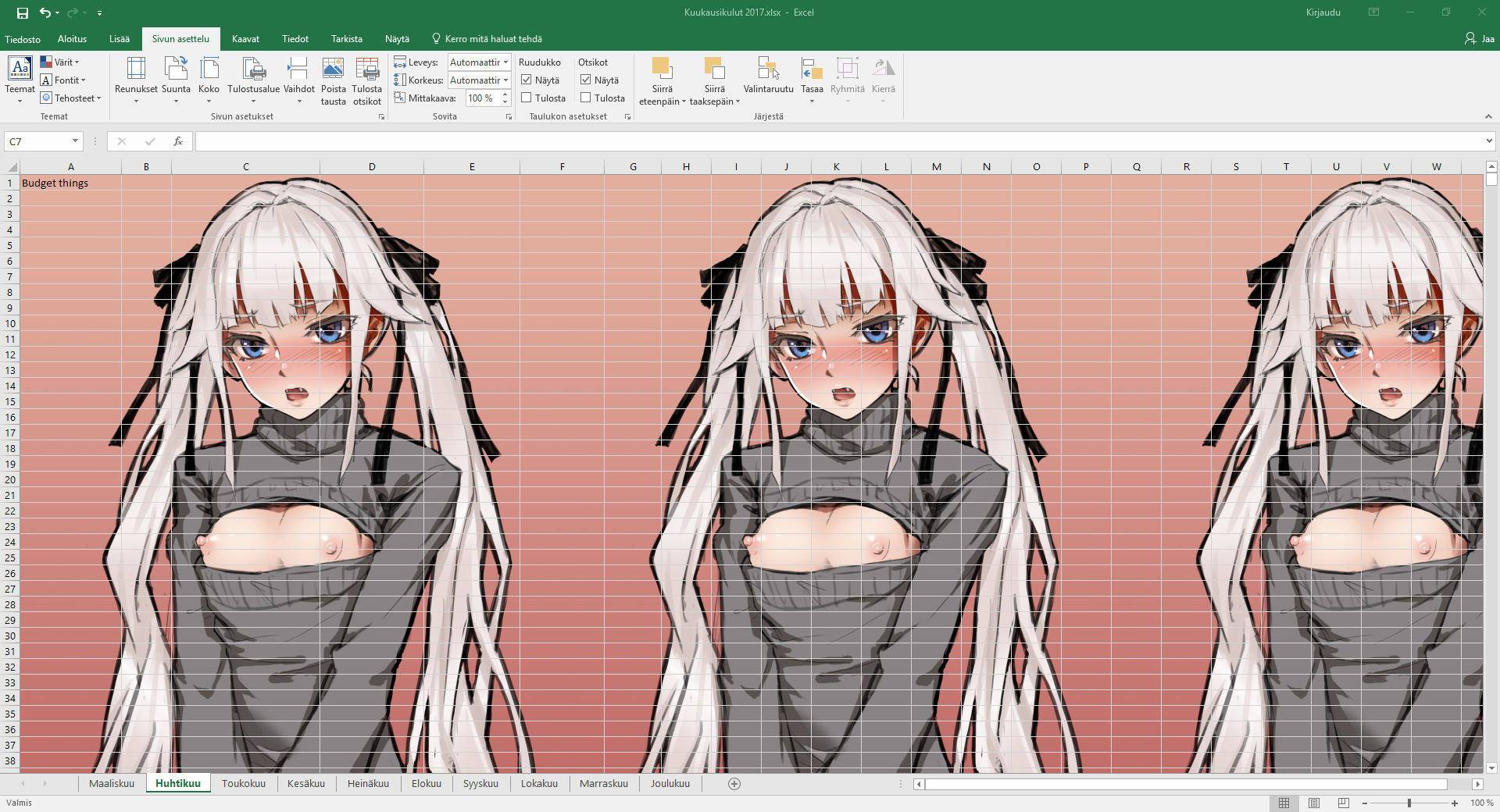Viewport: 1500px width, 812px height.
Task: Open the Tulostusalue print area menu
Action: [x=253, y=79]
